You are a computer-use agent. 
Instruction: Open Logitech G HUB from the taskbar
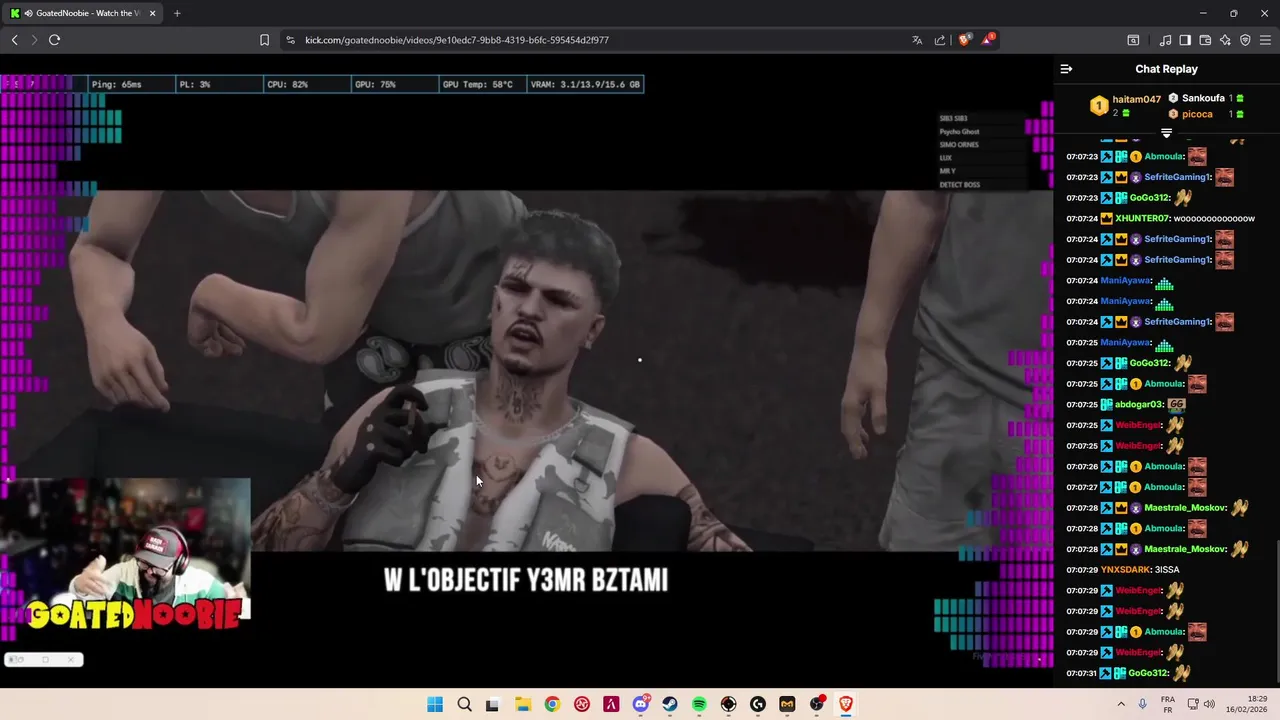[758, 704]
